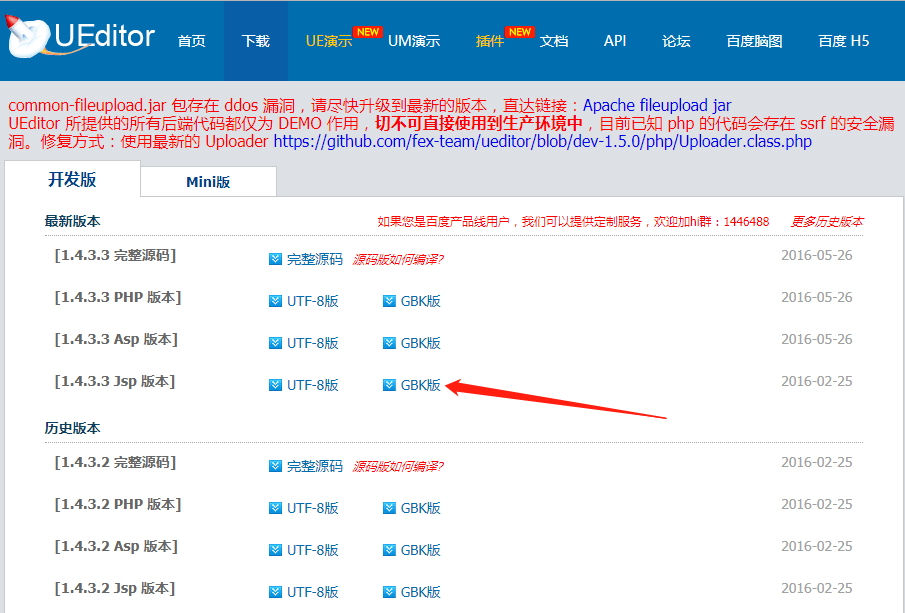905x613 pixels.
Task: Click download icon for 1.4.3.2 完整源码
Action: pyautogui.click(x=275, y=466)
